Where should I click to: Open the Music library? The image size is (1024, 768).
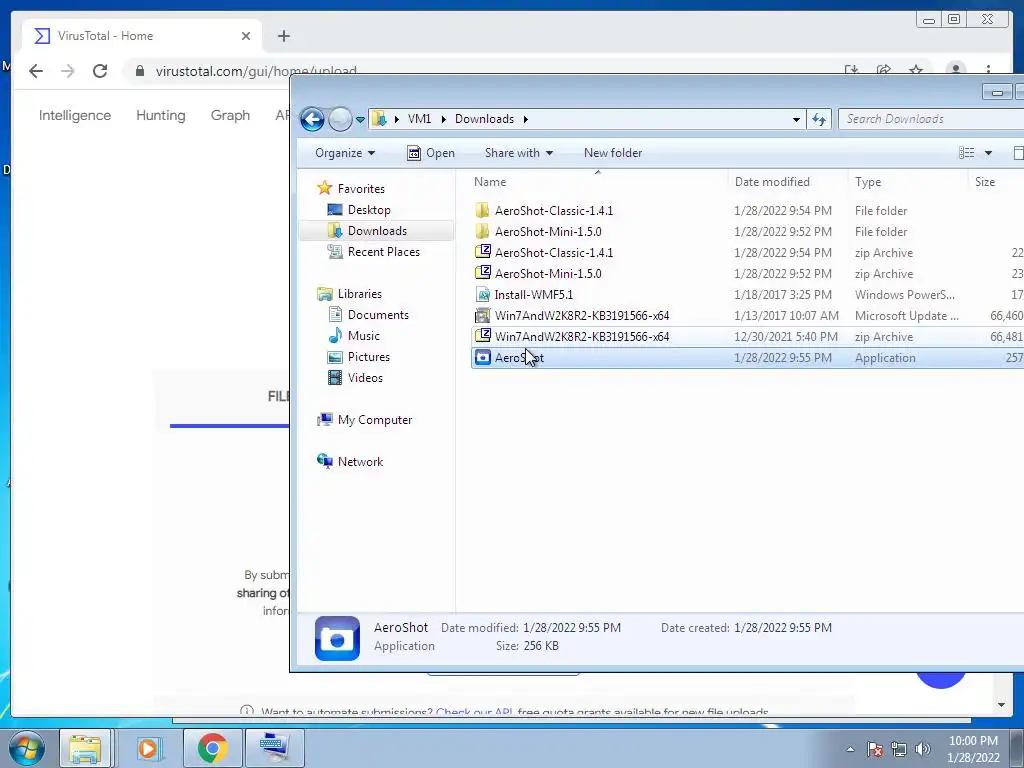[x=354, y=336]
